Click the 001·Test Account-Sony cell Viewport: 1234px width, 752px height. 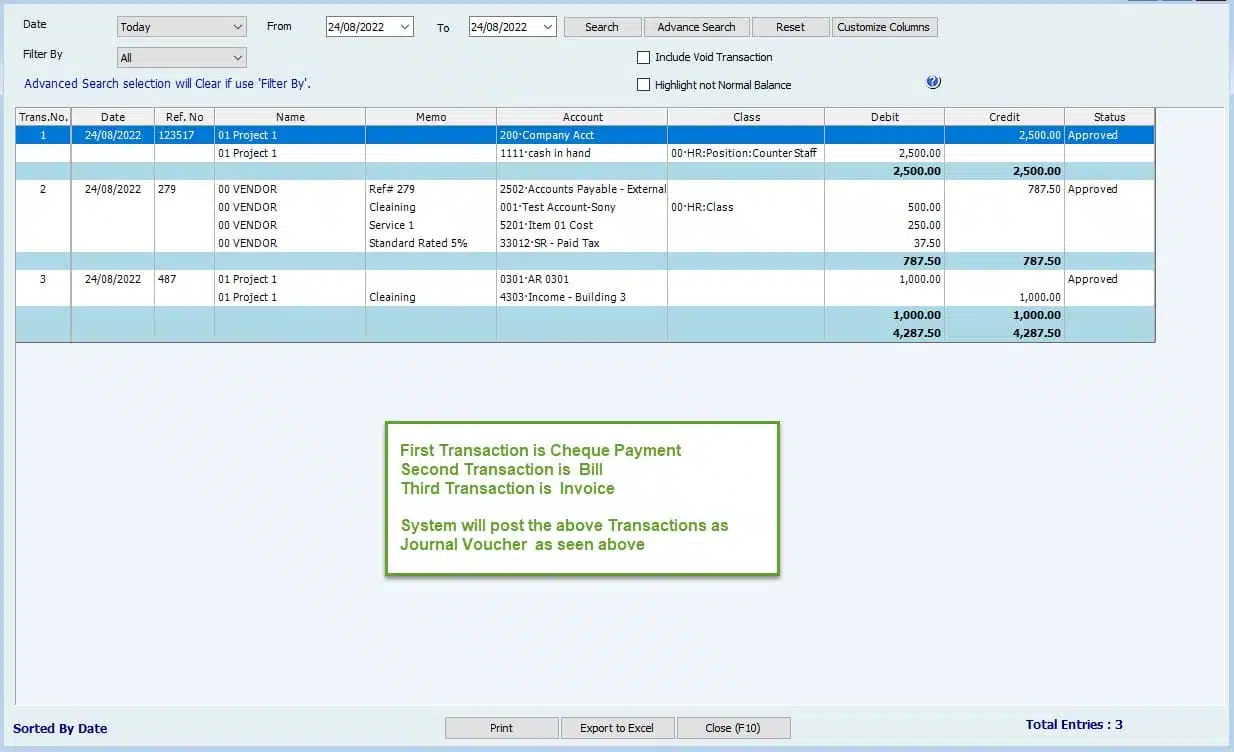point(582,207)
